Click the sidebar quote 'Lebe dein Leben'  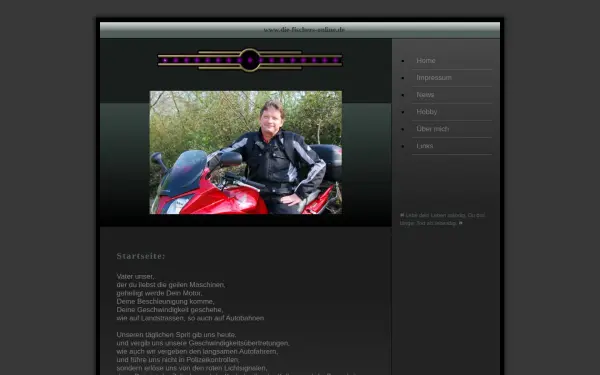tap(442, 219)
